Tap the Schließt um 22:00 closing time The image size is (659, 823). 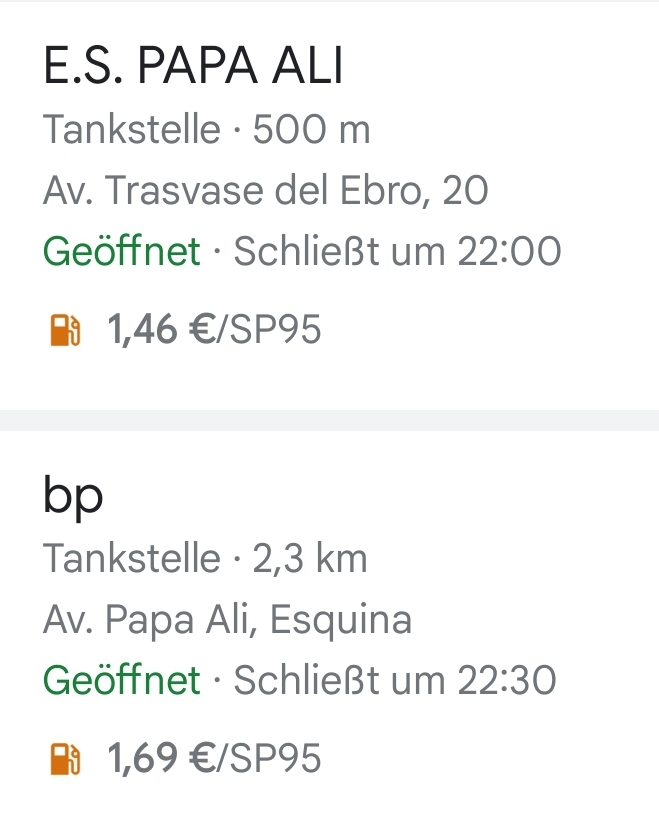coord(397,251)
